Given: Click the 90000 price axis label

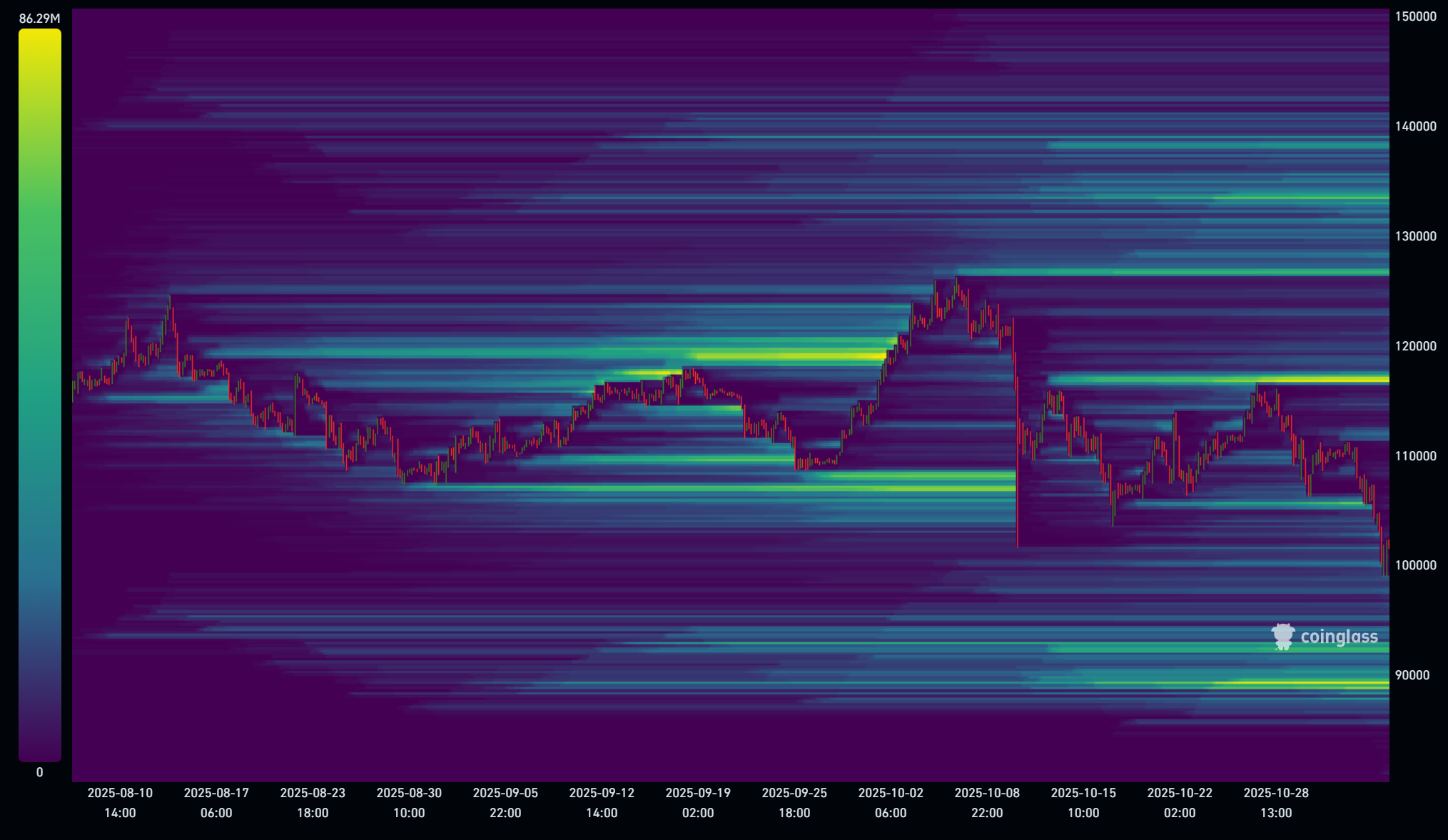Looking at the screenshot, I should tap(1412, 675).
